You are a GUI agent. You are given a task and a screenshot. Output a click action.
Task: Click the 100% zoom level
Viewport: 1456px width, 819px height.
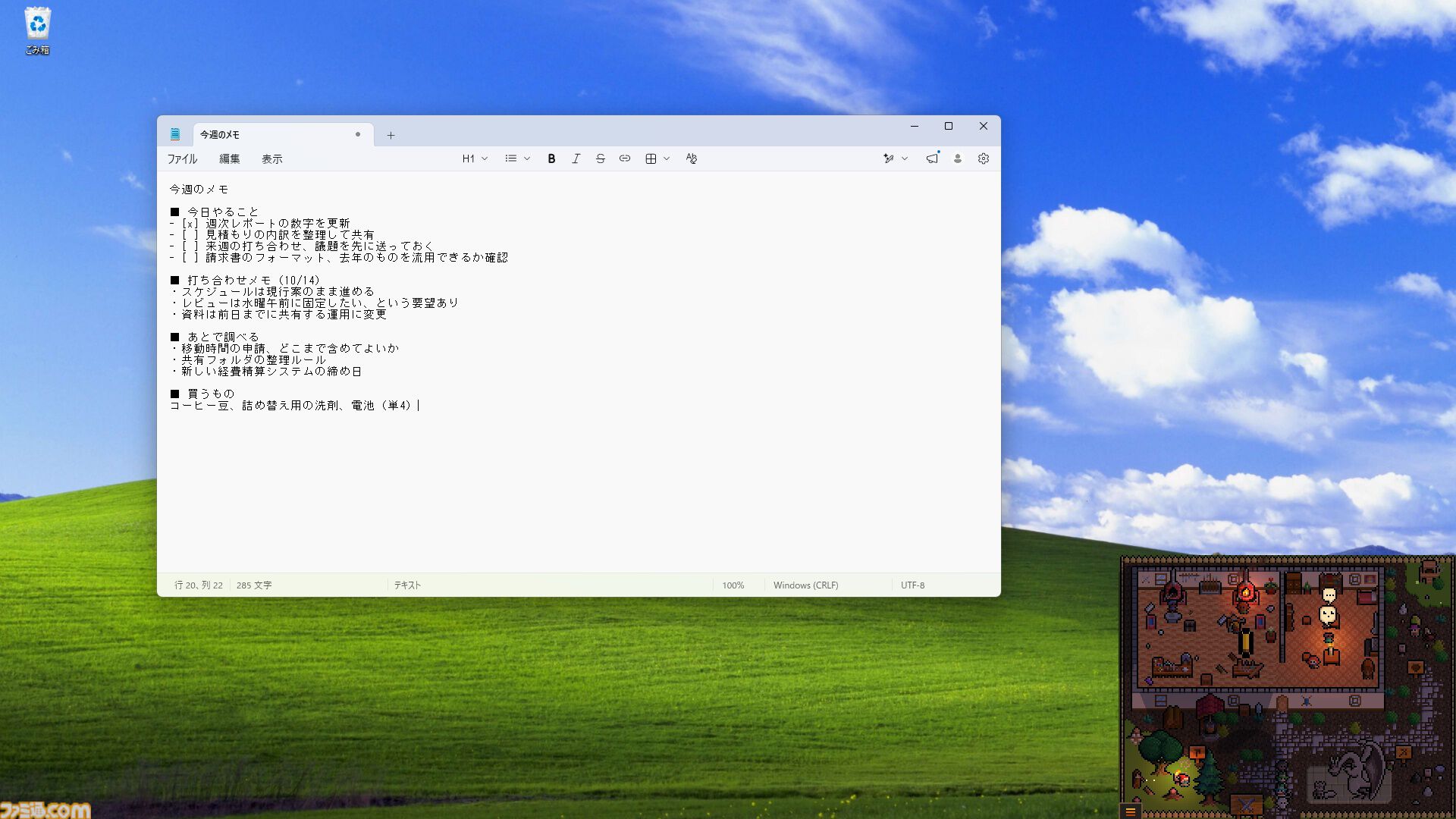point(733,585)
